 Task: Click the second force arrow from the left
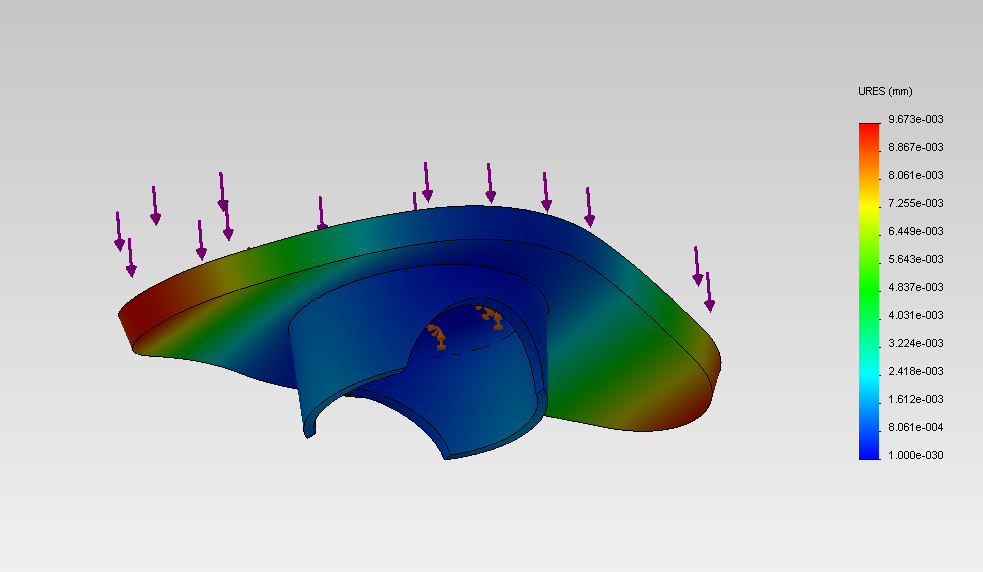(x=130, y=257)
